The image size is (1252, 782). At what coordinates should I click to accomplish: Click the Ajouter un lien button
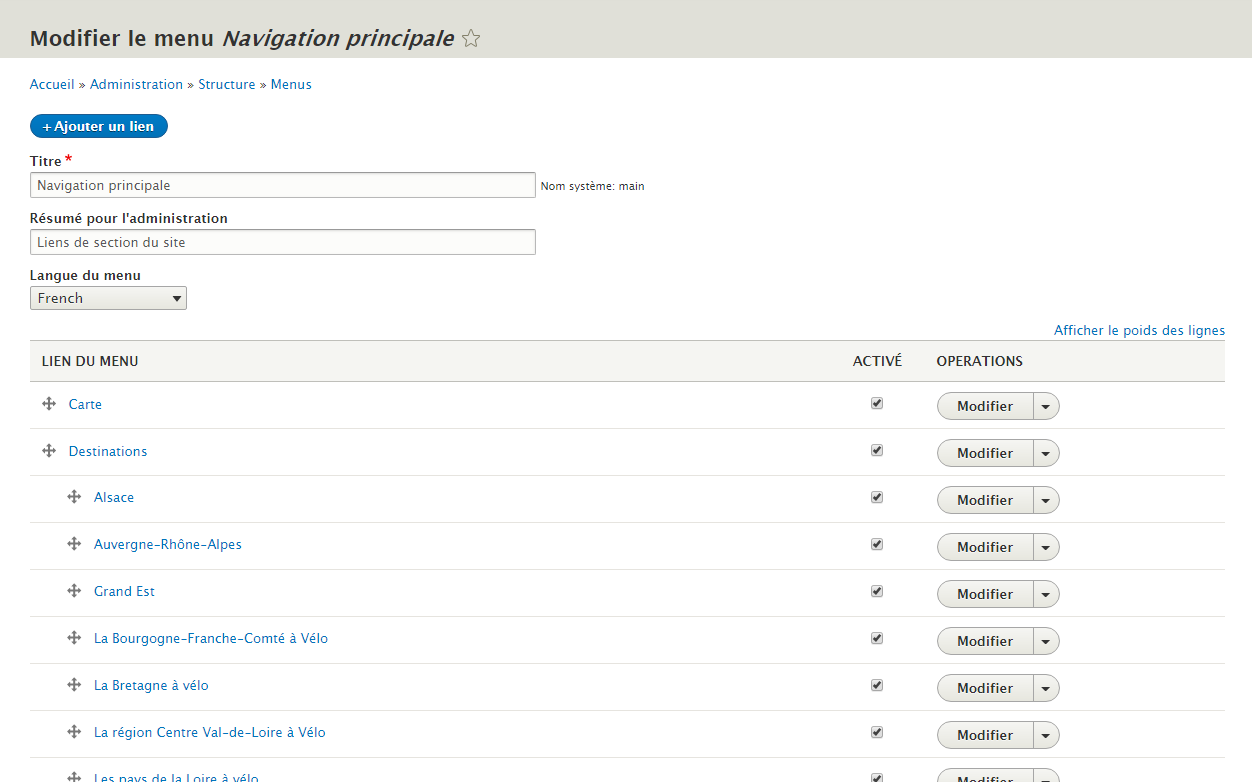tap(99, 127)
